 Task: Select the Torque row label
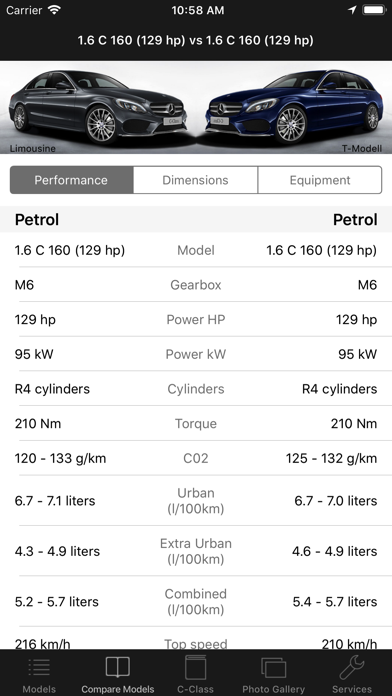point(196,423)
